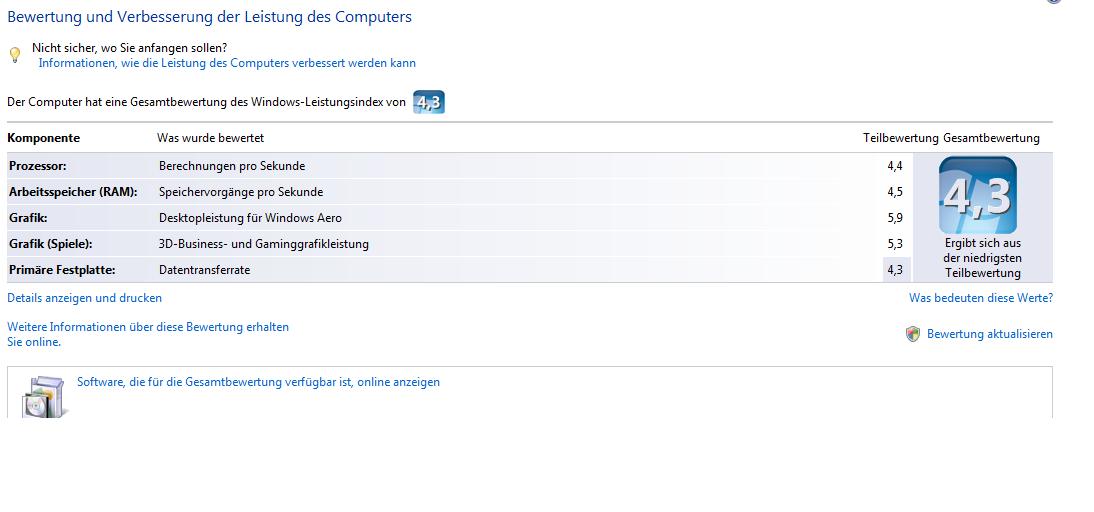Viewport: 1094px width, 512px height.
Task: Click the Was wurde bewertet column header
Action: [210, 138]
